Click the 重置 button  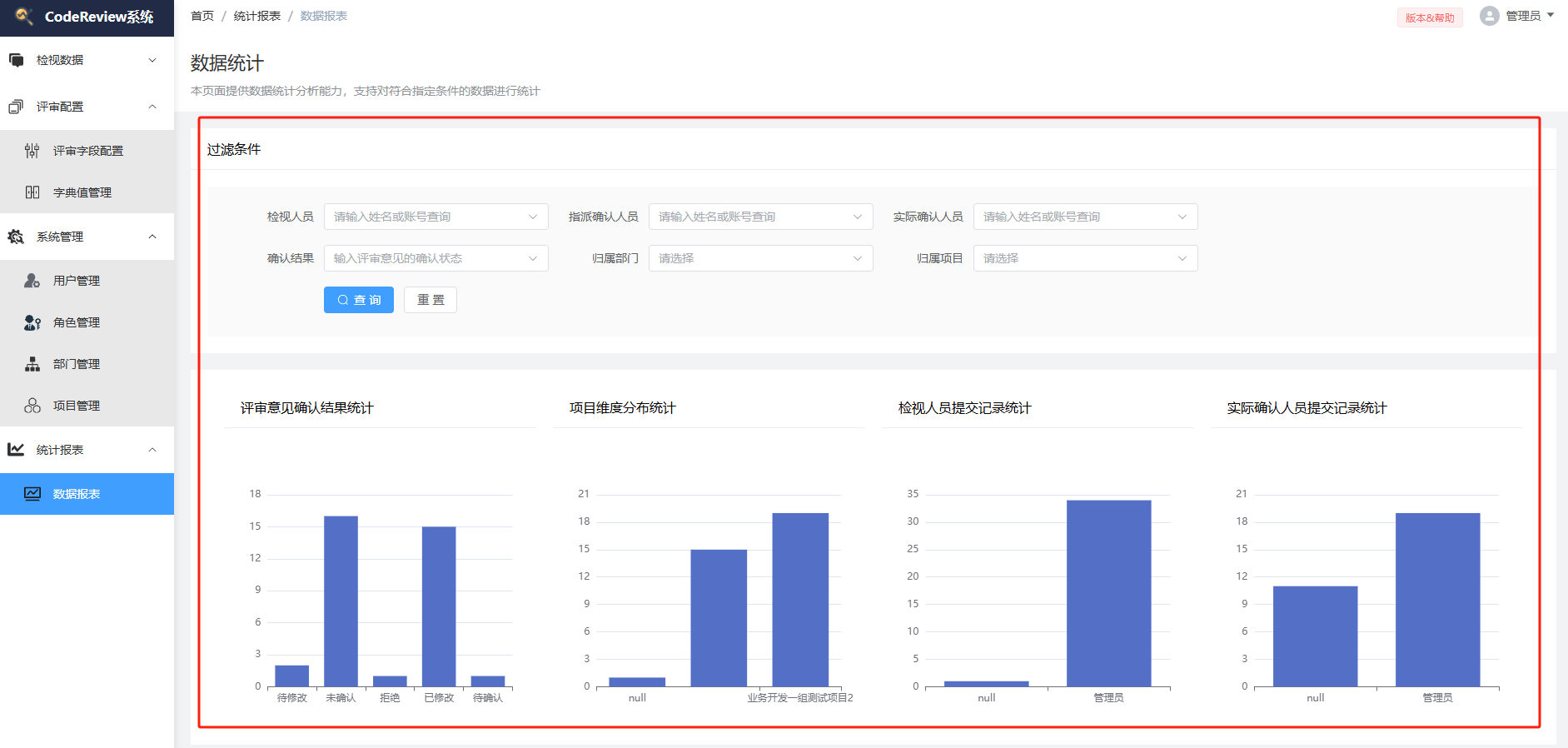[430, 300]
